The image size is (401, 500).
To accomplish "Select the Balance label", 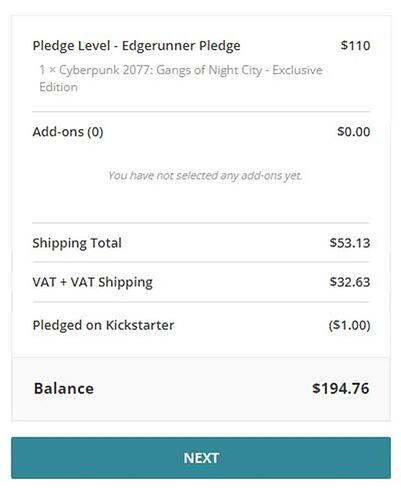I will [x=64, y=389].
